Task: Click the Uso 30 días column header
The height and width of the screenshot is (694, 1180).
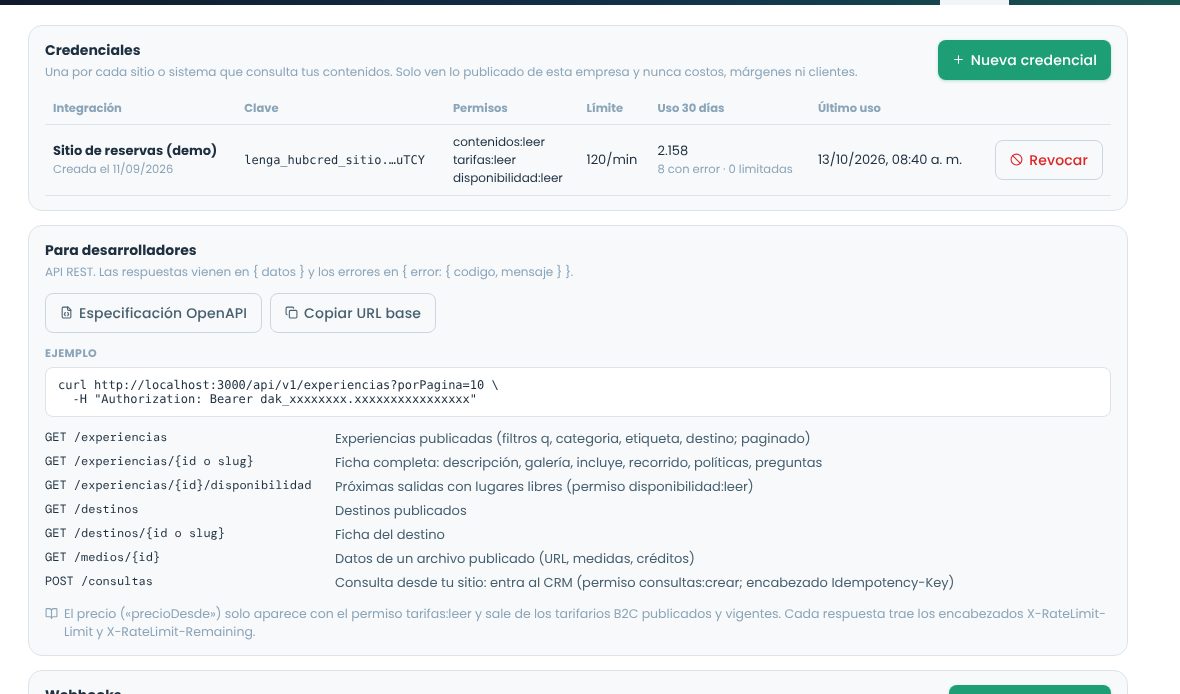Action: pyautogui.click(x=690, y=108)
